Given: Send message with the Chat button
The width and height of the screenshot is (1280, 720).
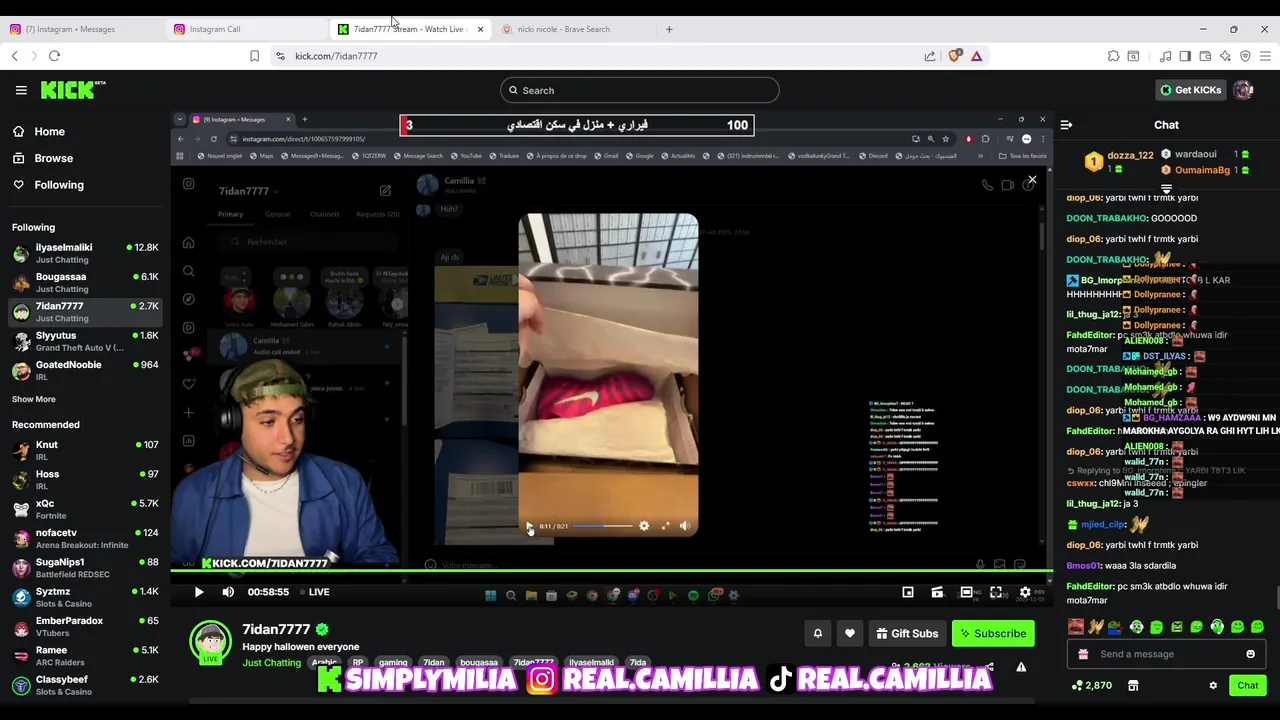Looking at the screenshot, I should click(x=1247, y=685).
